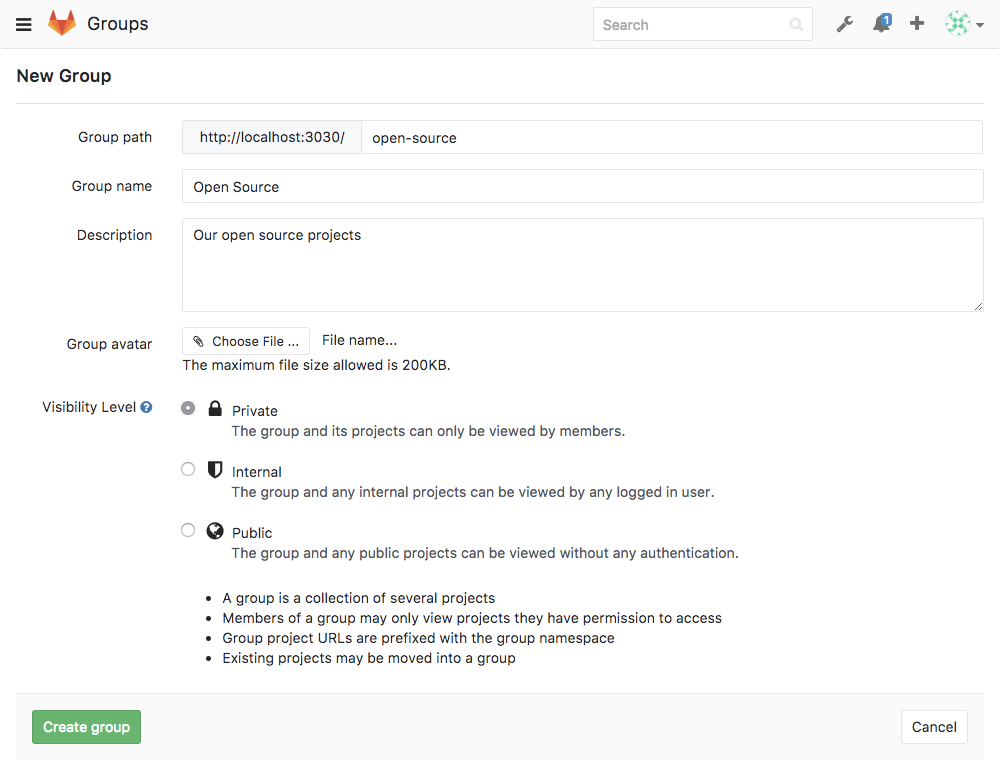The image size is (1000, 763).
Task: Click the Public label text
Action: (x=252, y=533)
